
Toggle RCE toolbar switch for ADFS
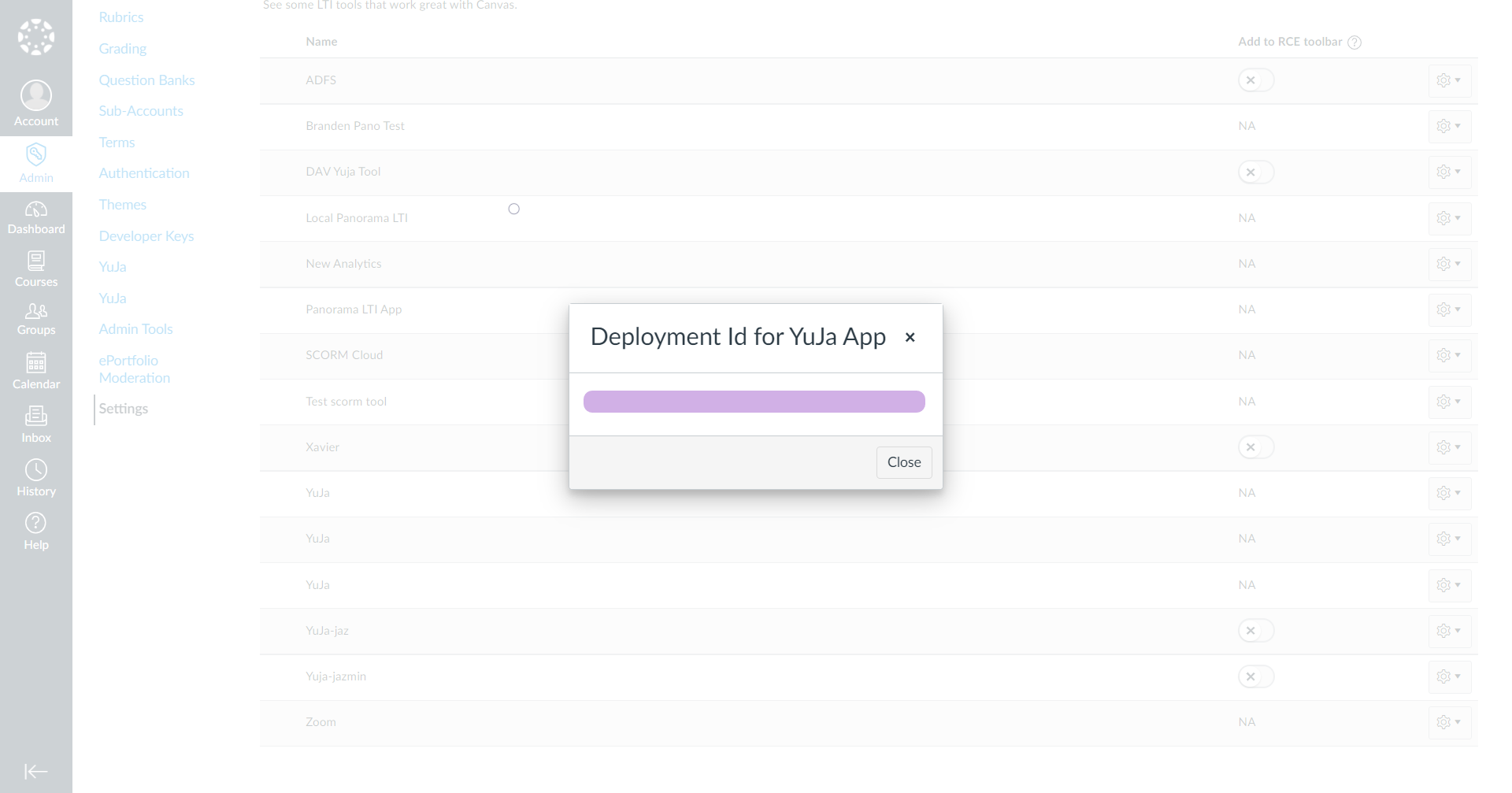coord(1255,80)
